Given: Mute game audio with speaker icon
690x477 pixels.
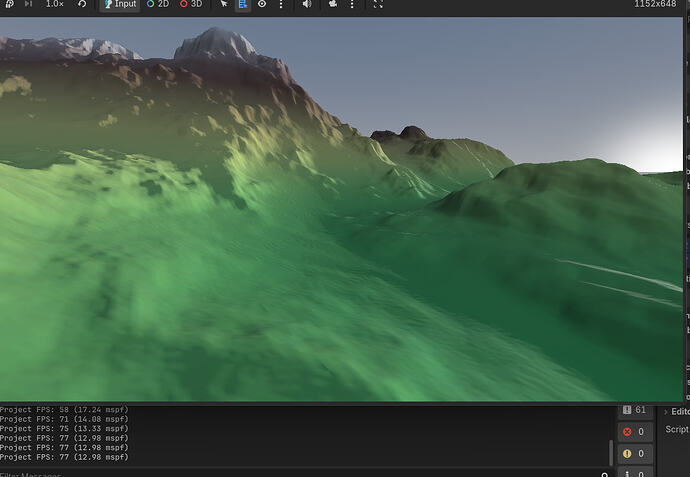Looking at the screenshot, I should [307, 4].
